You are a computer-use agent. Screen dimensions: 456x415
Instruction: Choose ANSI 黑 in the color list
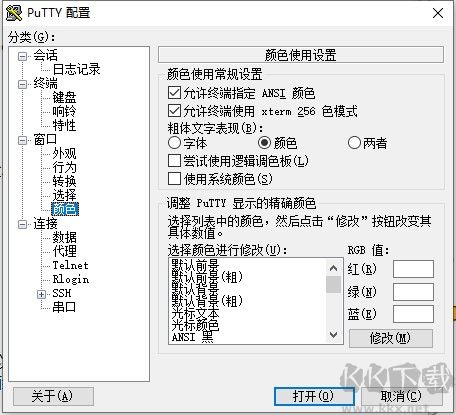pyautogui.click(x=192, y=337)
